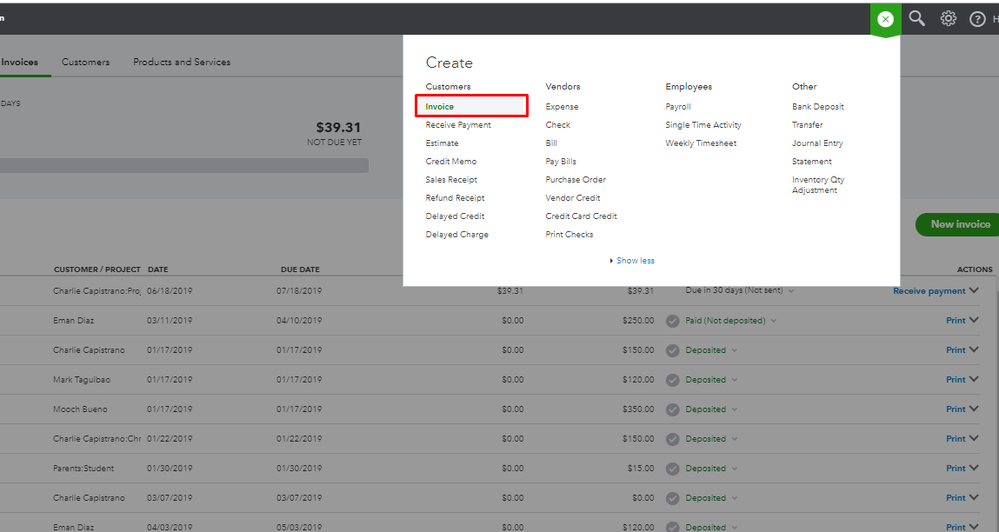This screenshot has height=532, width=999.
Task: Click the Deposited checkmark icon for Parents:Student
Action: coord(673,468)
